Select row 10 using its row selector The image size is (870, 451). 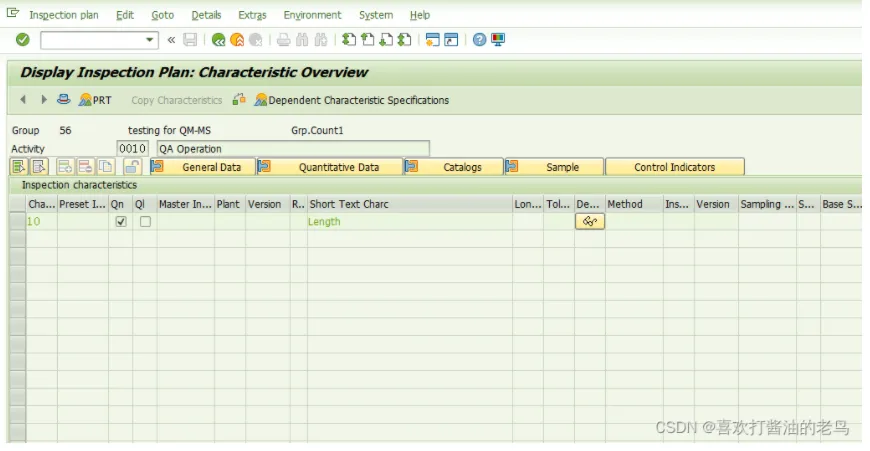pyautogui.click(x=18, y=221)
